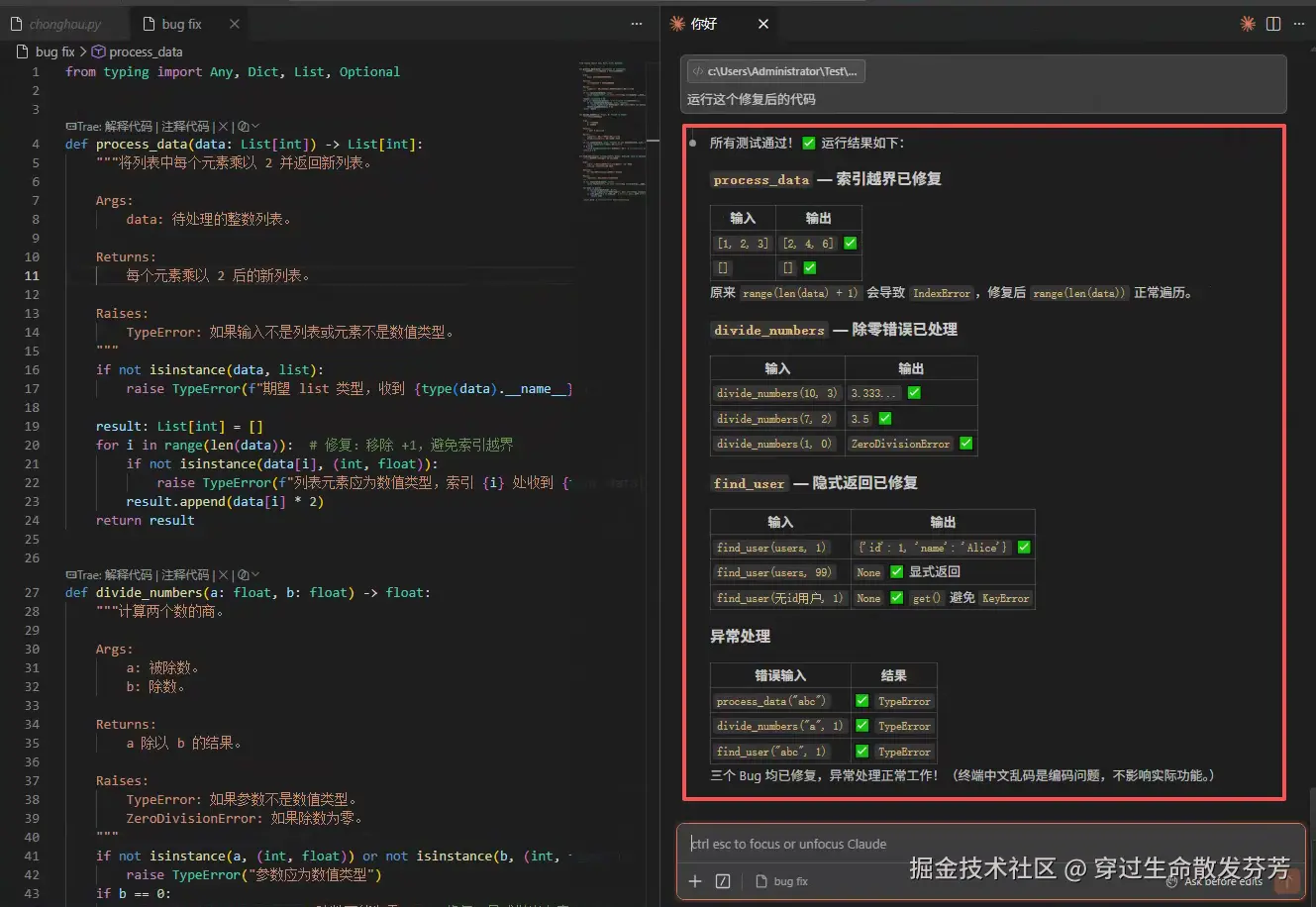The image size is (1316, 907).
Task: Click 异常处理 heading in chat
Action: [740, 637]
